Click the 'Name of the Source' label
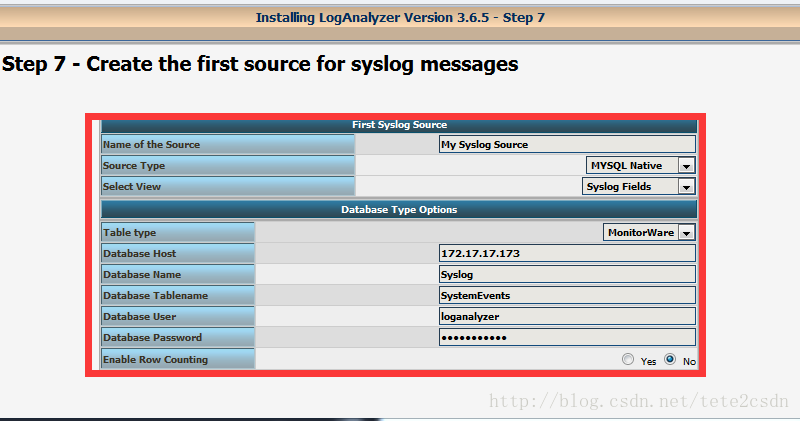 (x=152, y=144)
